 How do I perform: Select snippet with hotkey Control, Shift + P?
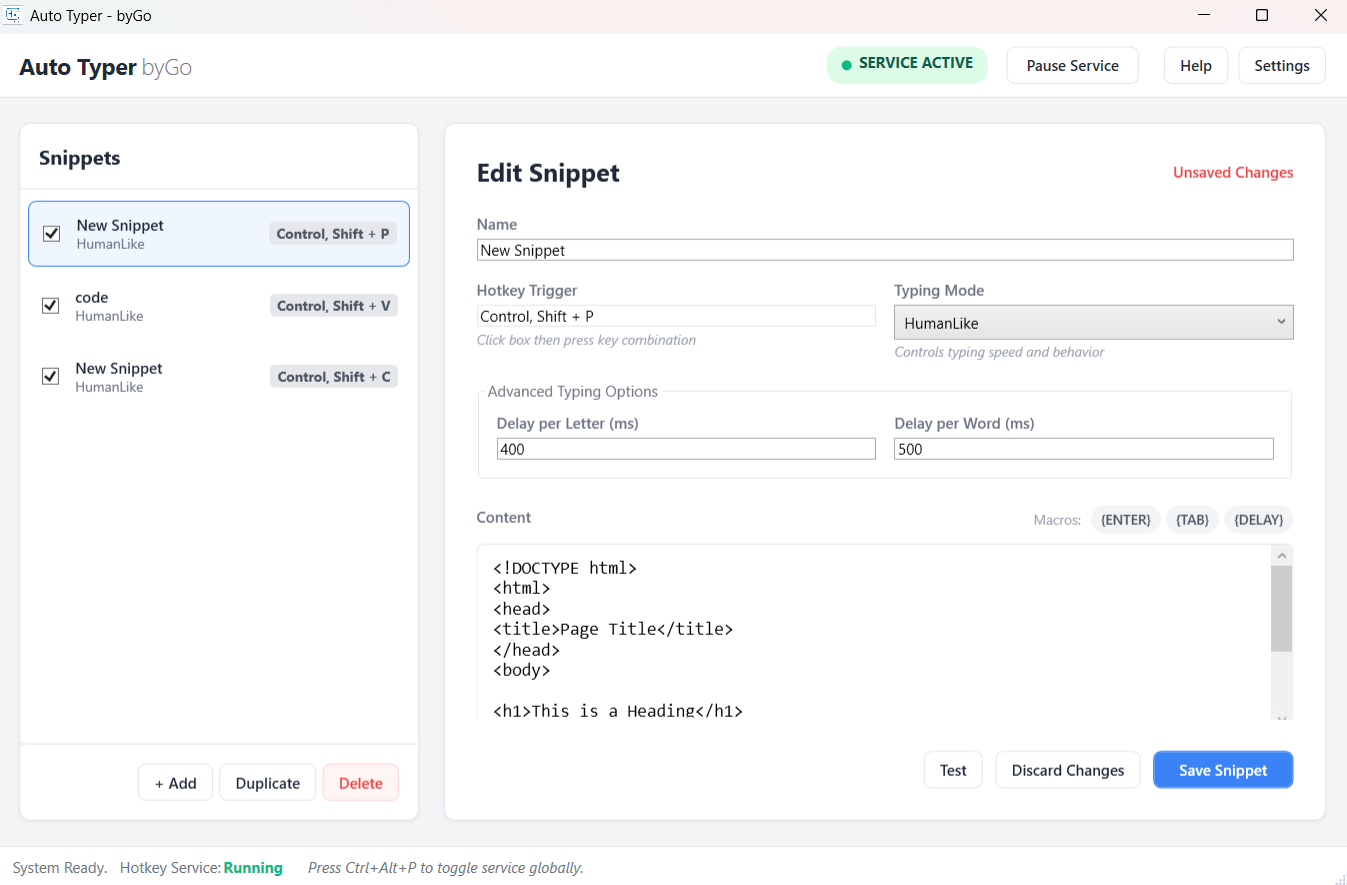point(219,234)
